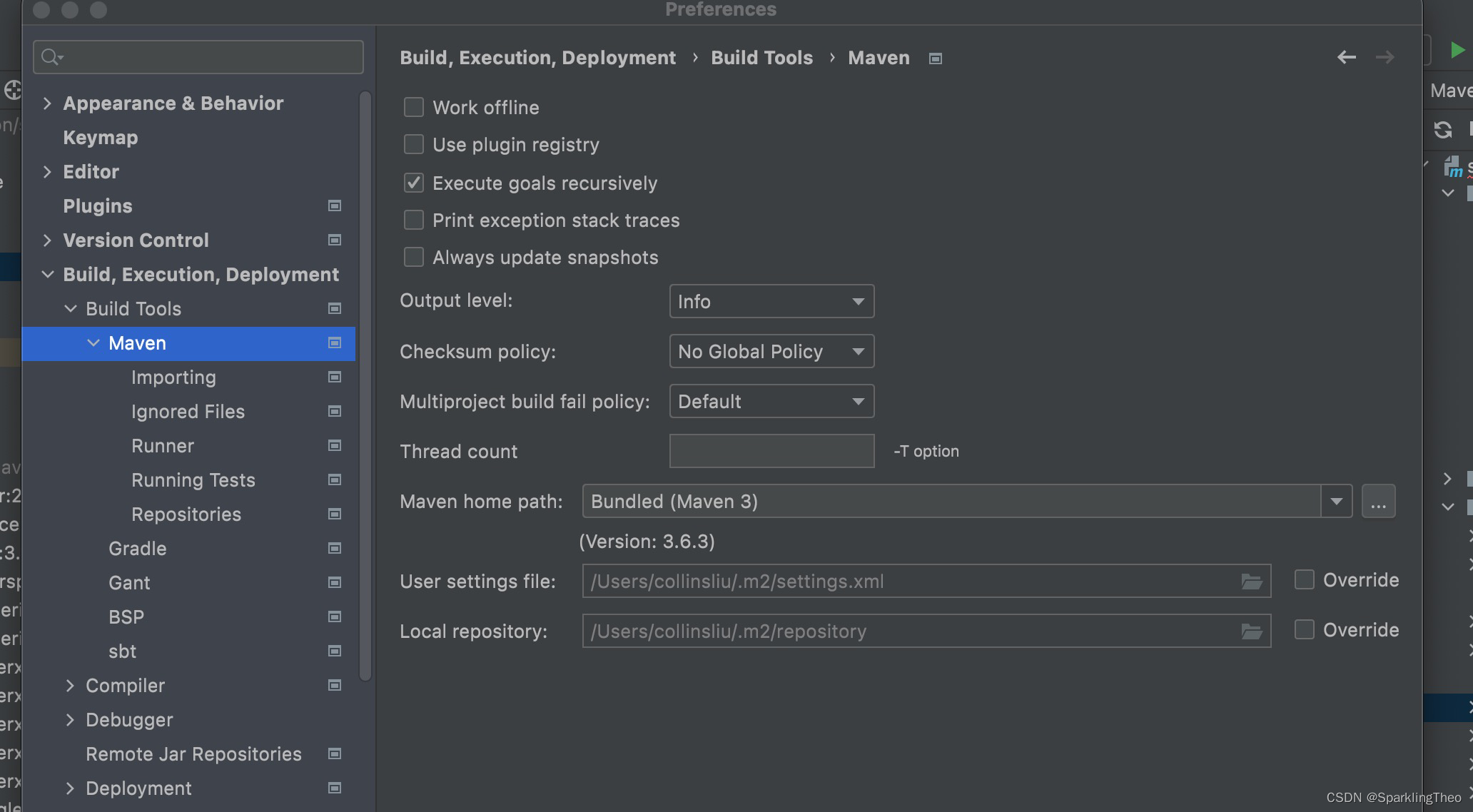Click project icon on BSP row

click(x=334, y=617)
